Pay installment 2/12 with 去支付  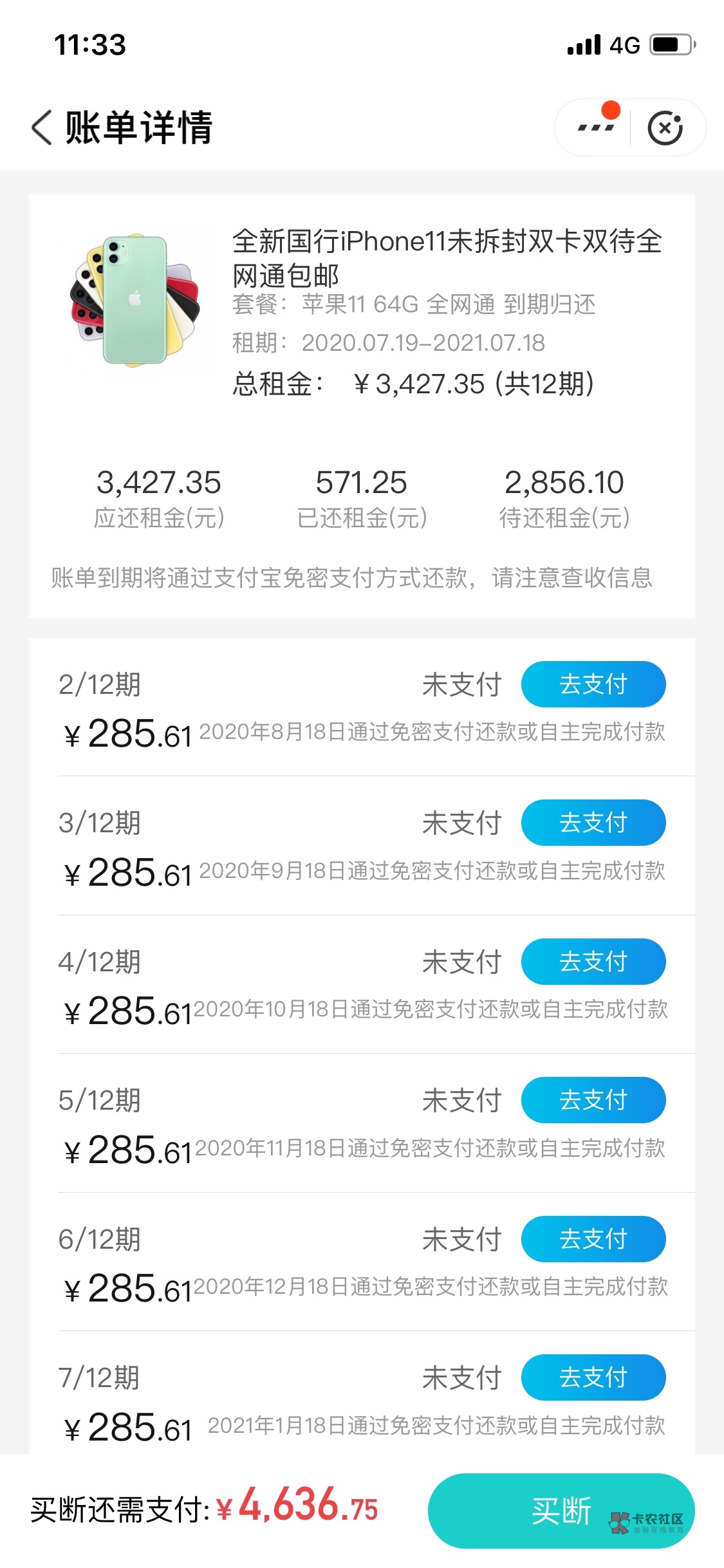click(593, 684)
